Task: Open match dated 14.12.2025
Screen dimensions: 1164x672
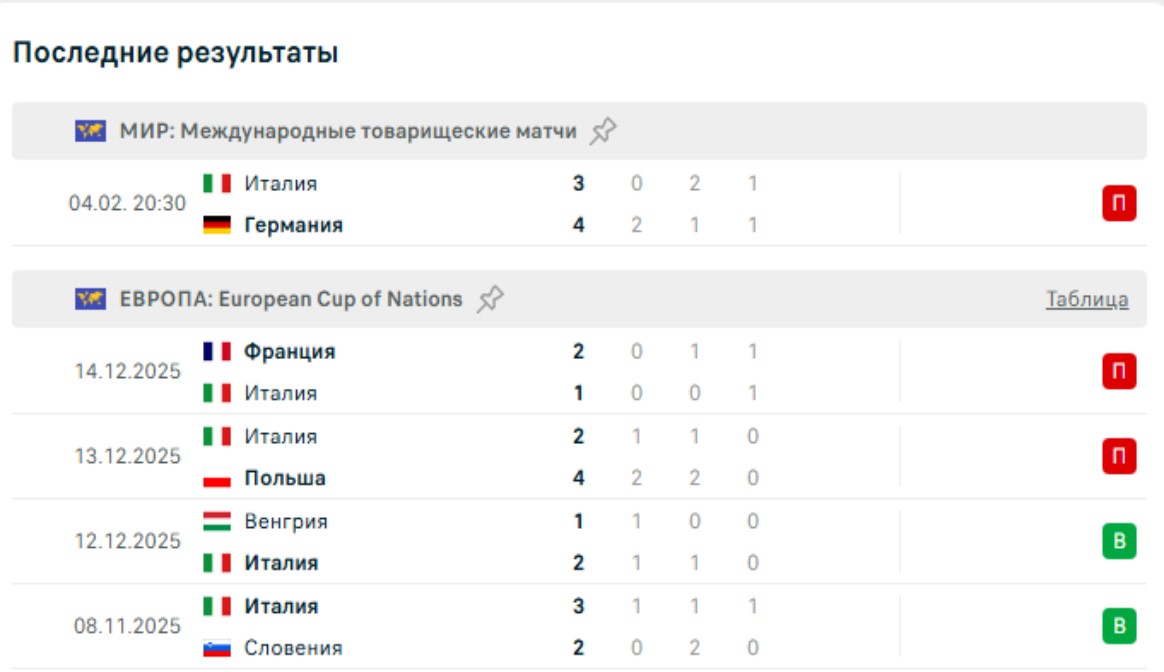Action: coord(127,372)
